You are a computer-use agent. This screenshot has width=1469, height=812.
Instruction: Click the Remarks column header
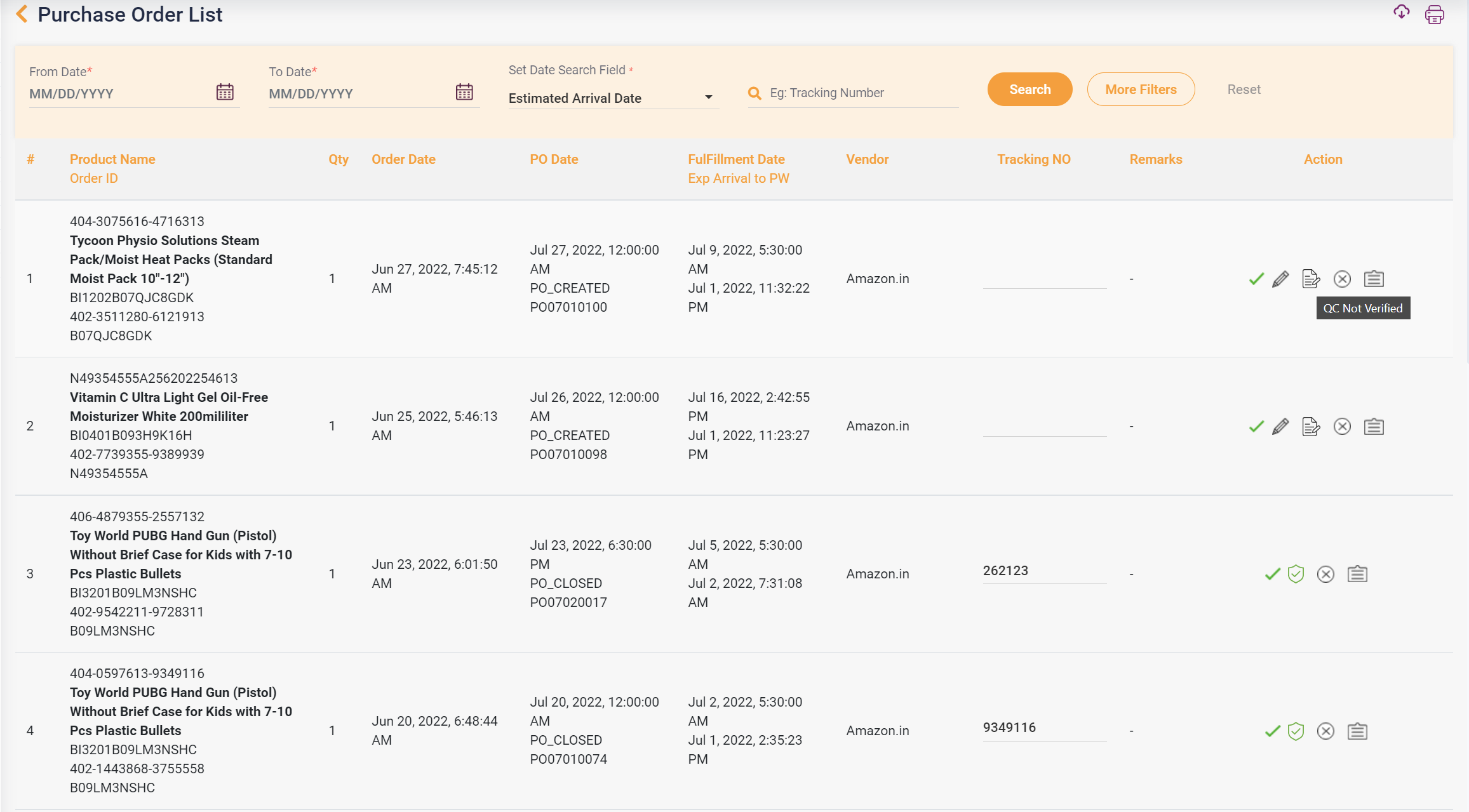tap(1155, 159)
